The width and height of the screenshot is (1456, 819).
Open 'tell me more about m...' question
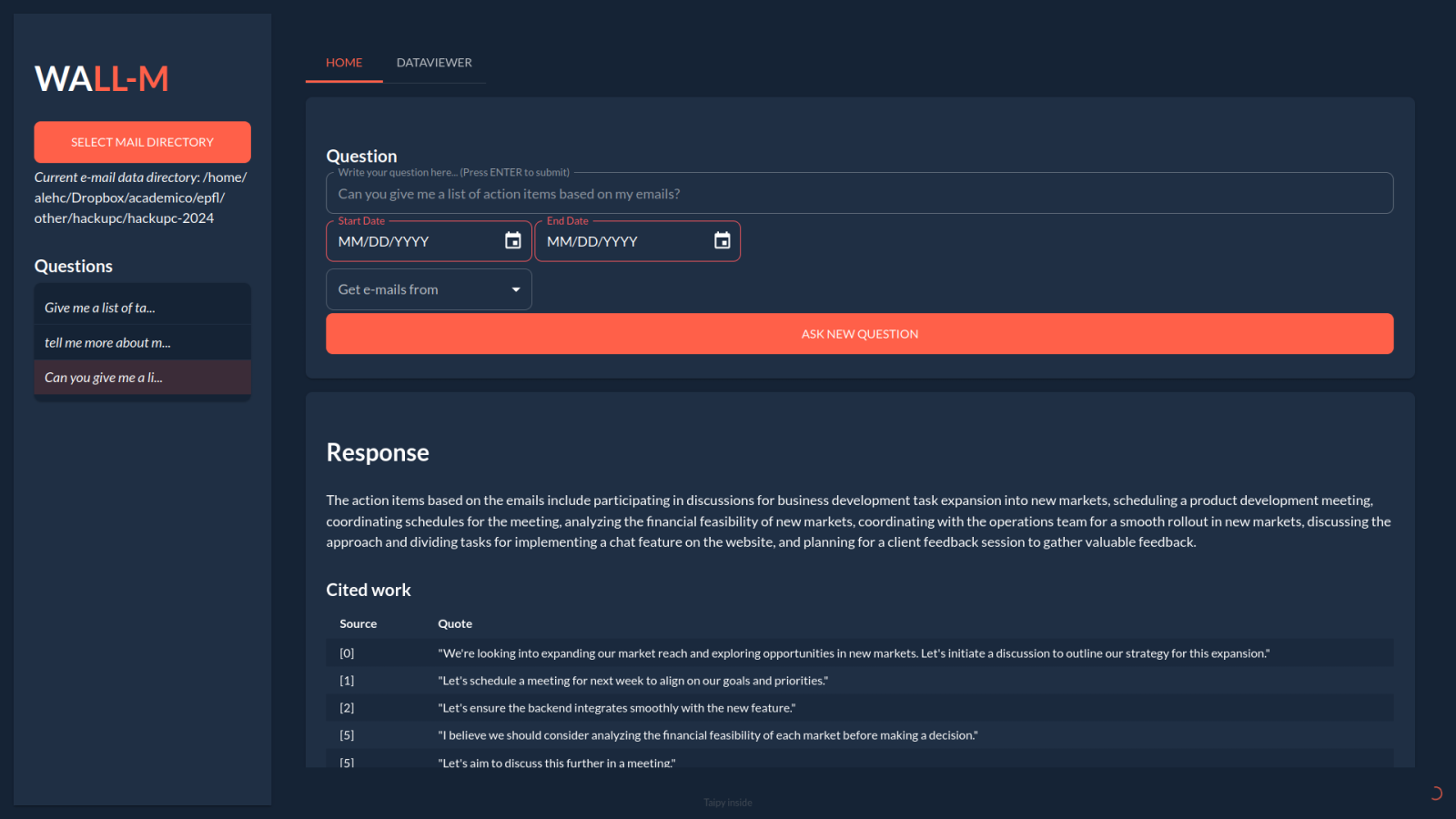point(142,343)
